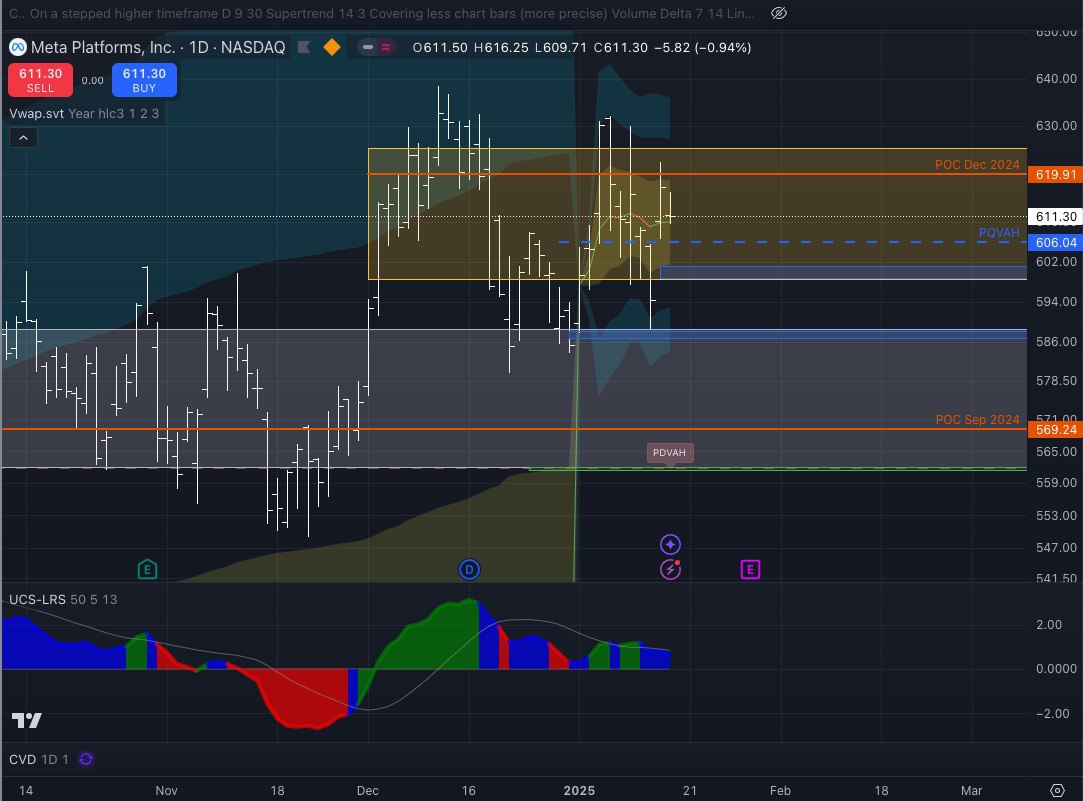This screenshot has width=1083, height=801.
Task: Select the Vwap.svt indicator legend
Action: 37,114
